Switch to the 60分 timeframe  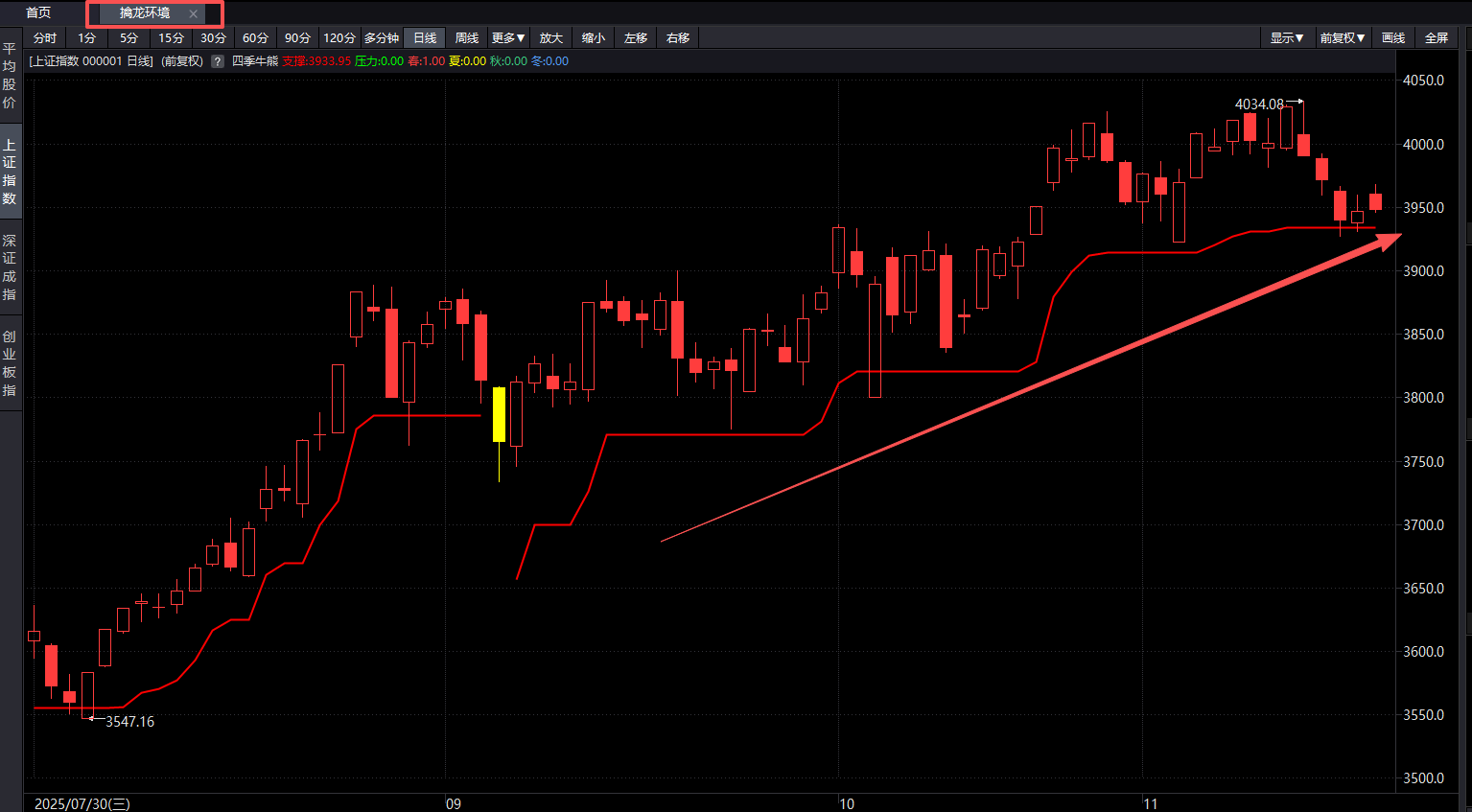tap(256, 38)
